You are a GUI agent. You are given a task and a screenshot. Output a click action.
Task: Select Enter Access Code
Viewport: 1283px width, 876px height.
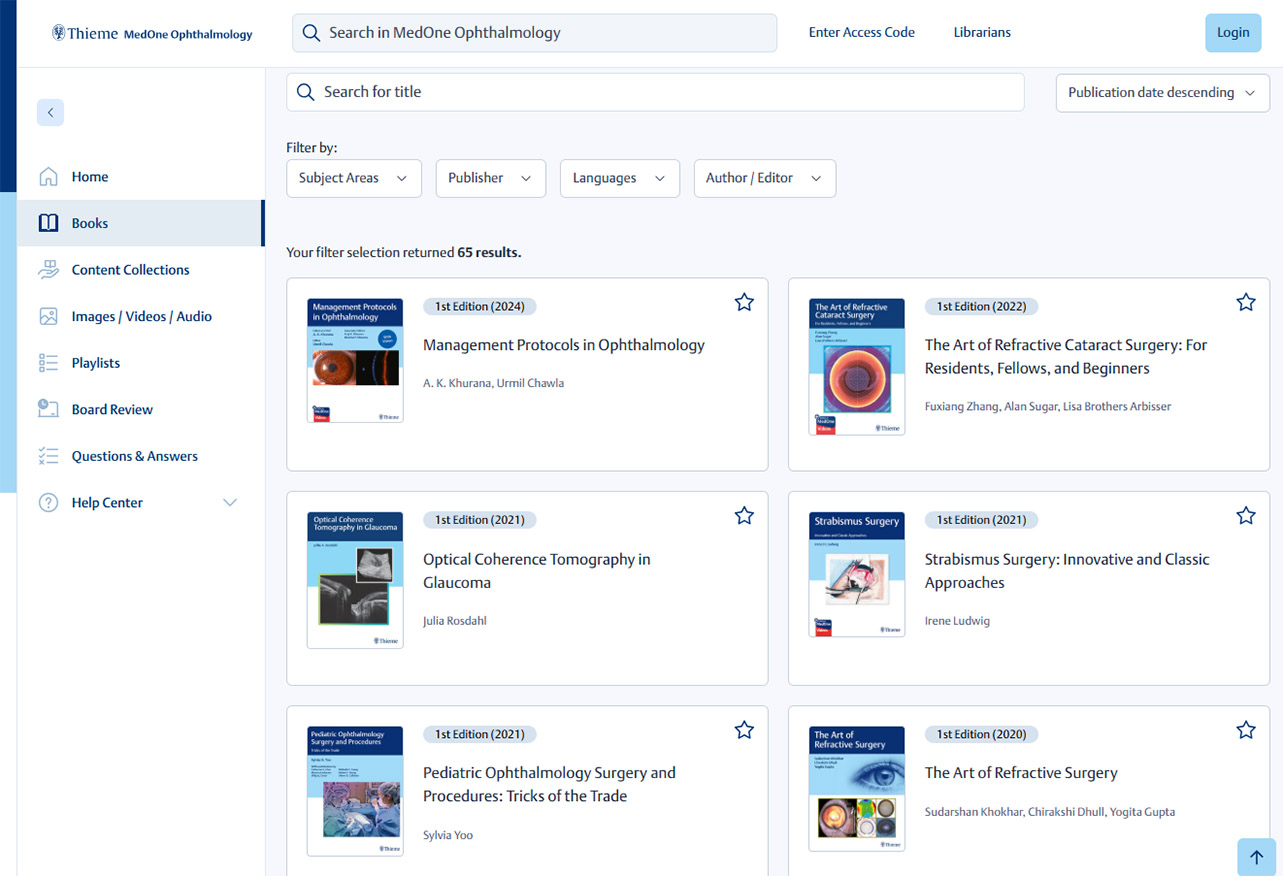(x=861, y=32)
